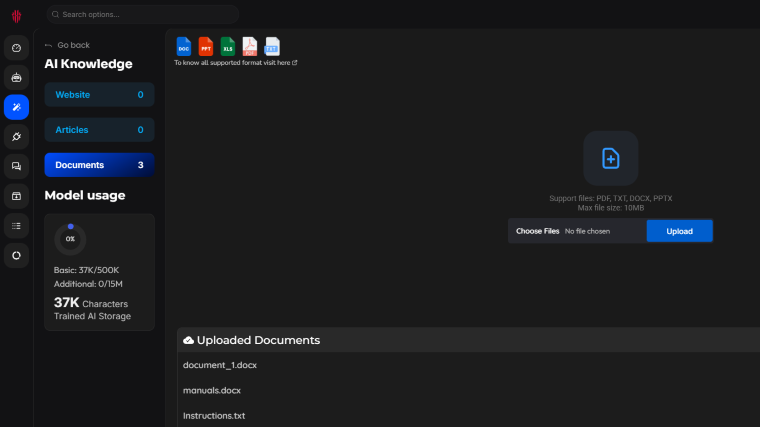Image resolution: width=760 pixels, height=427 pixels.
Task: Click the circular loader icon in sidebar
Action: pos(16,256)
